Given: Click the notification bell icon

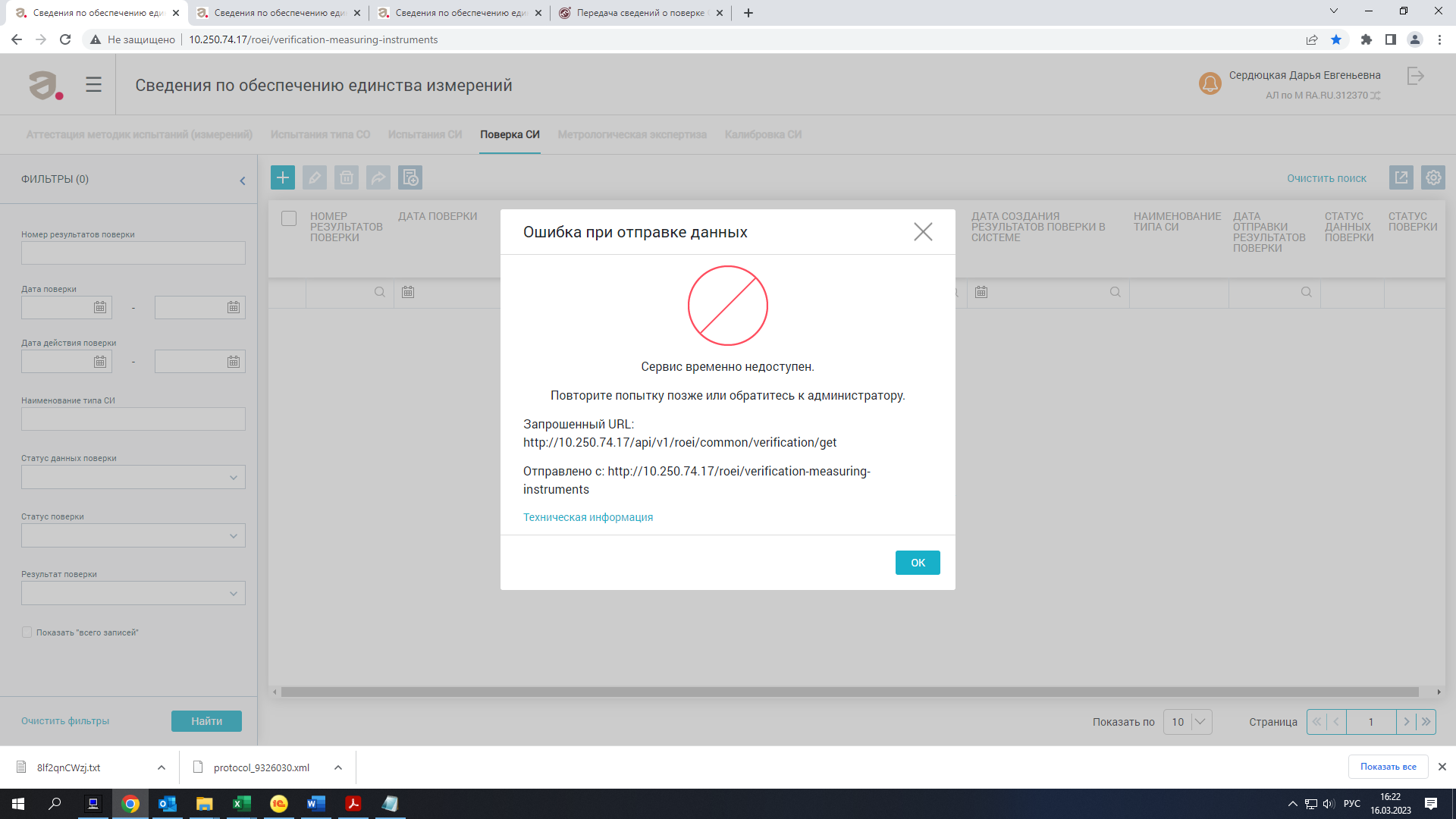Looking at the screenshot, I should pos(1210,83).
